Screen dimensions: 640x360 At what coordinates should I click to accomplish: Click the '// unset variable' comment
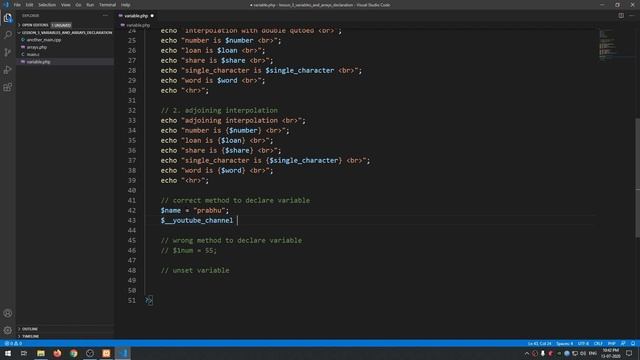click(195, 271)
